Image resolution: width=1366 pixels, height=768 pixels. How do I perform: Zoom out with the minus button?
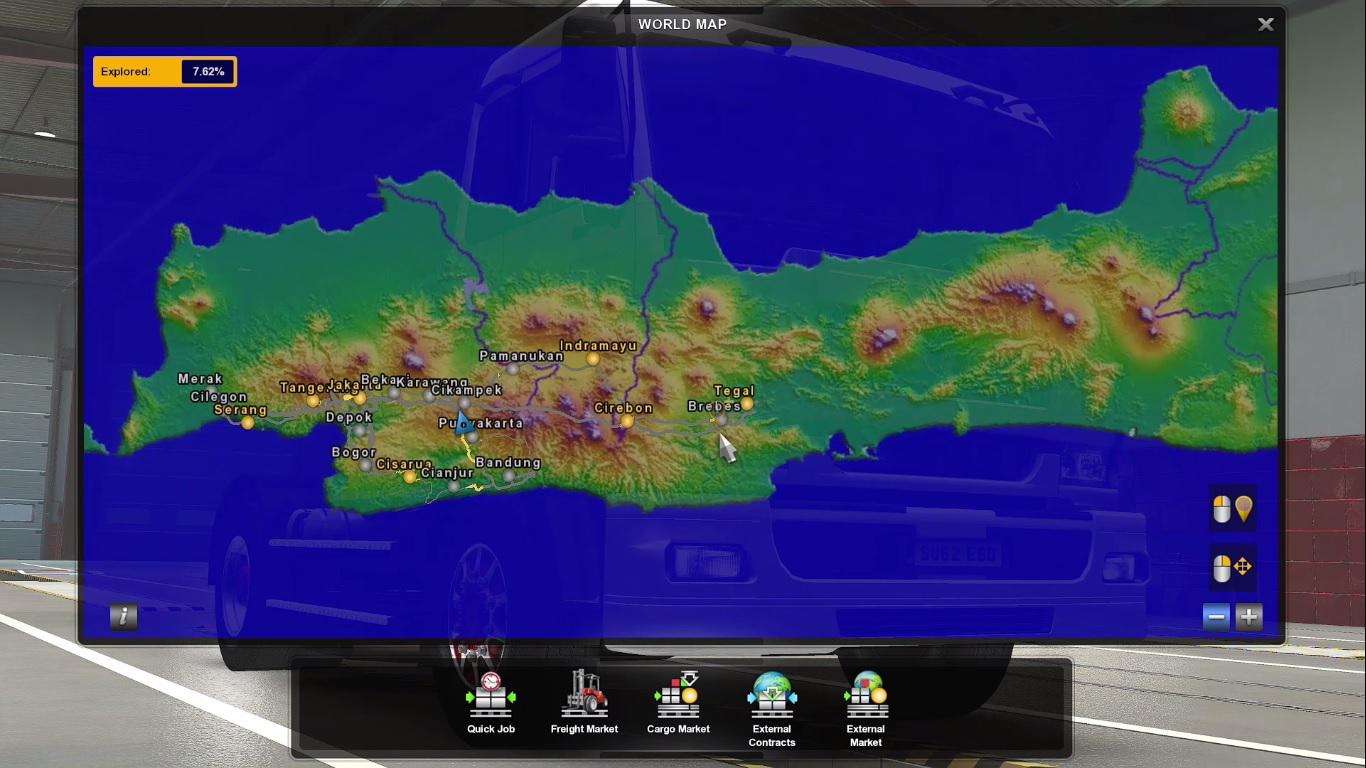(1216, 617)
